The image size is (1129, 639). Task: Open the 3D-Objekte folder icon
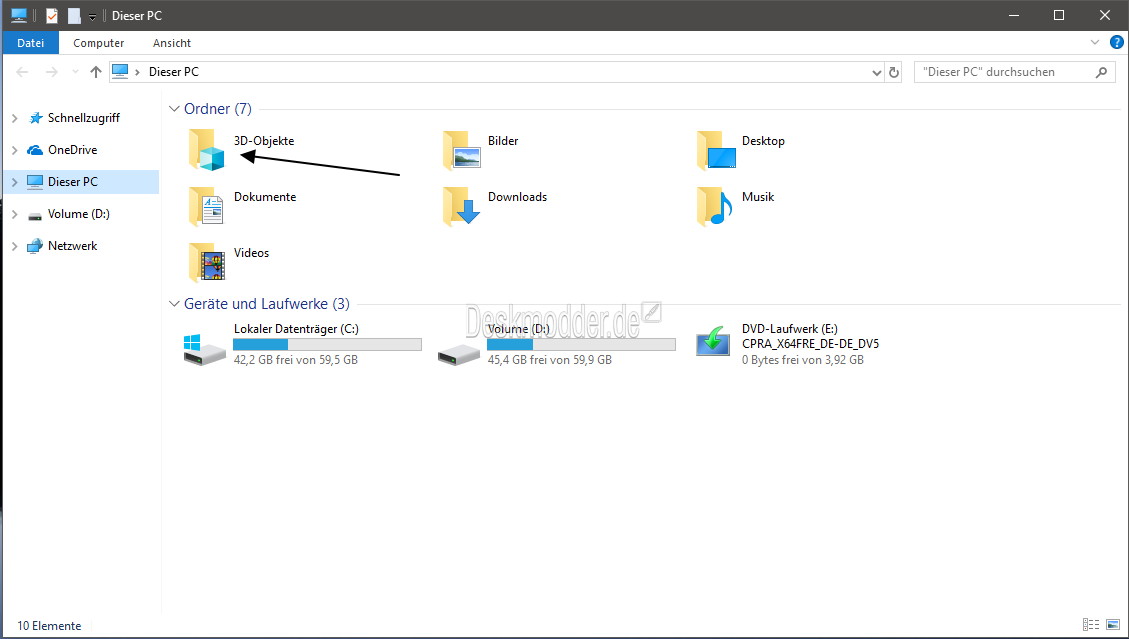[x=207, y=150]
